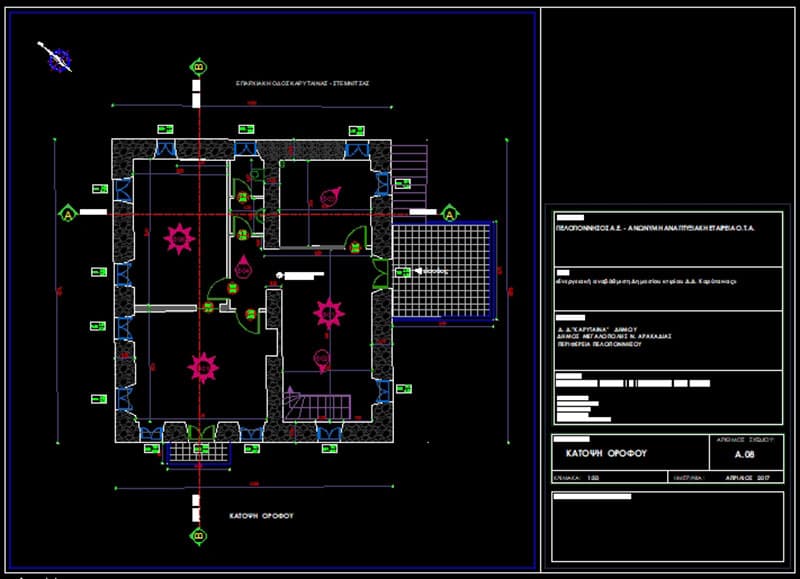Click the top section marker B
Viewport: 800px width, 579px height.
point(199,67)
